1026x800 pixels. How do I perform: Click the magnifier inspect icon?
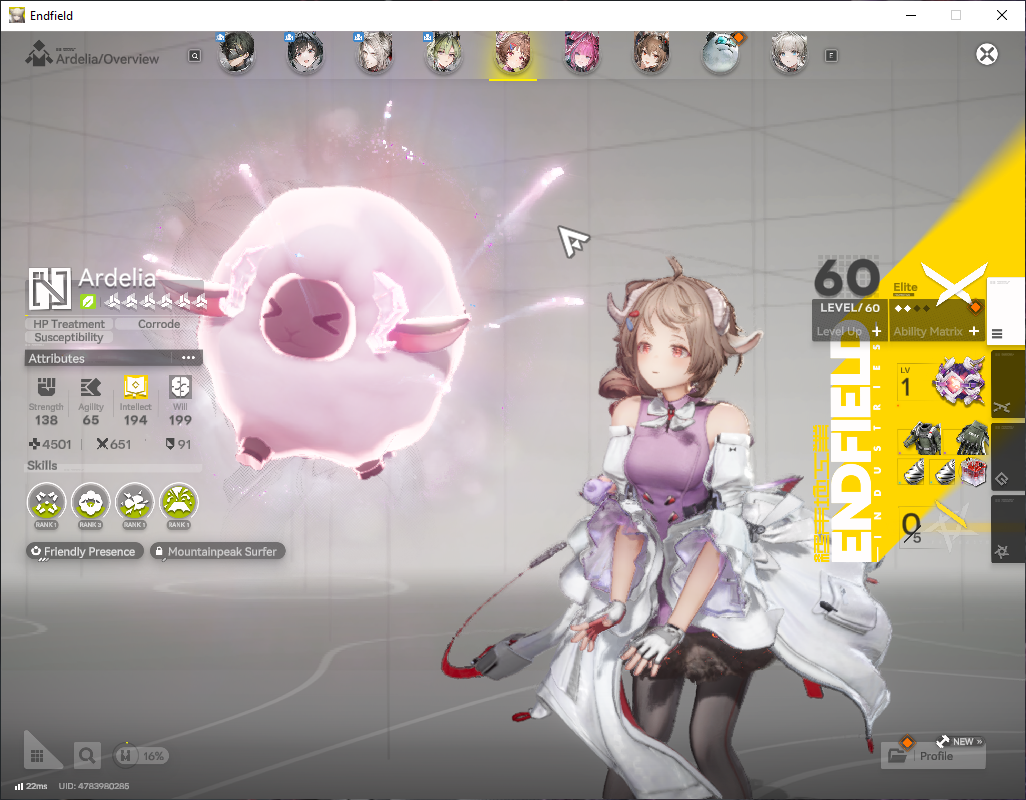(x=87, y=756)
